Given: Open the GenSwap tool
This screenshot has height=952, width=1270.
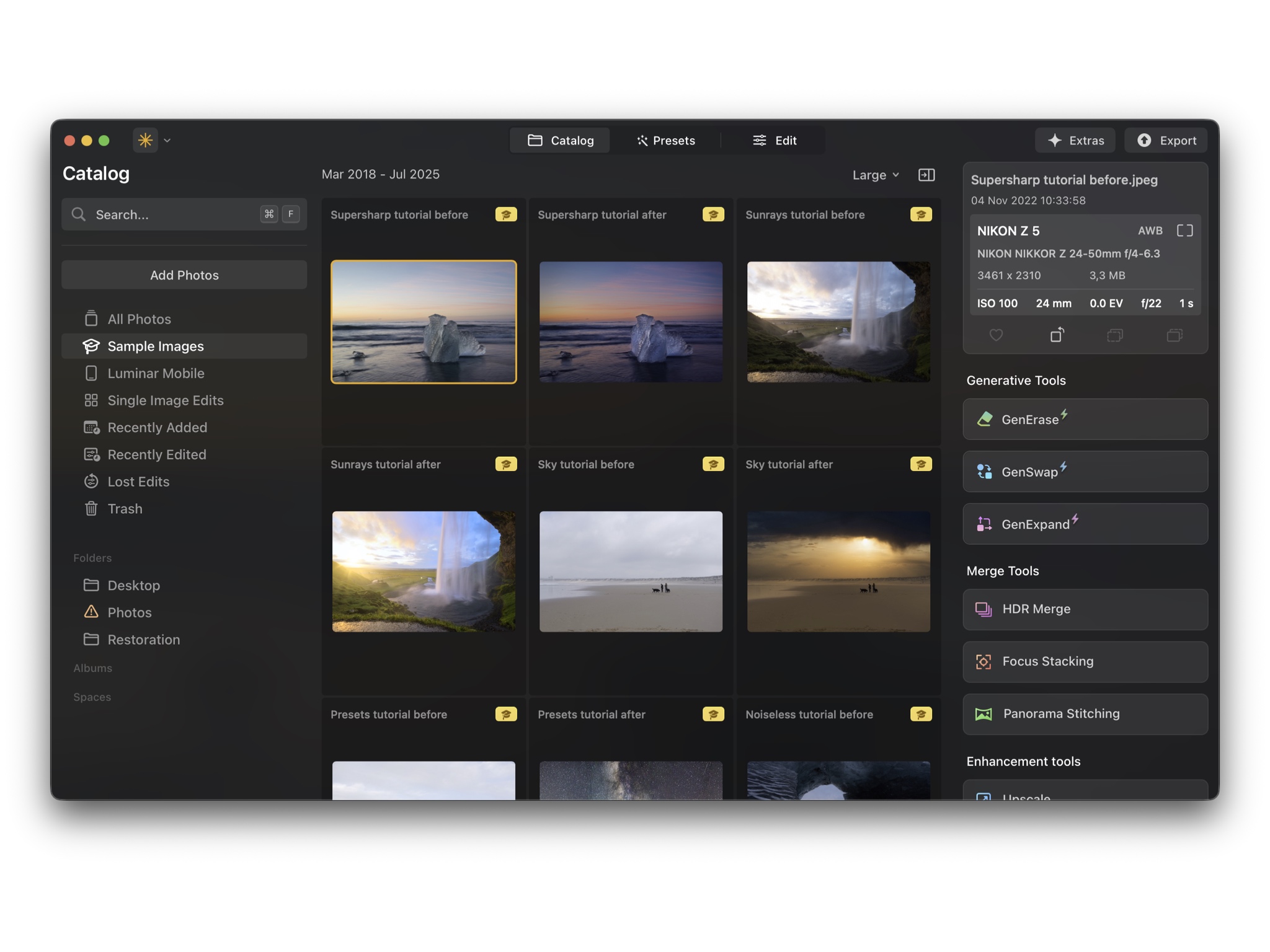Looking at the screenshot, I should click(1085, 472).
